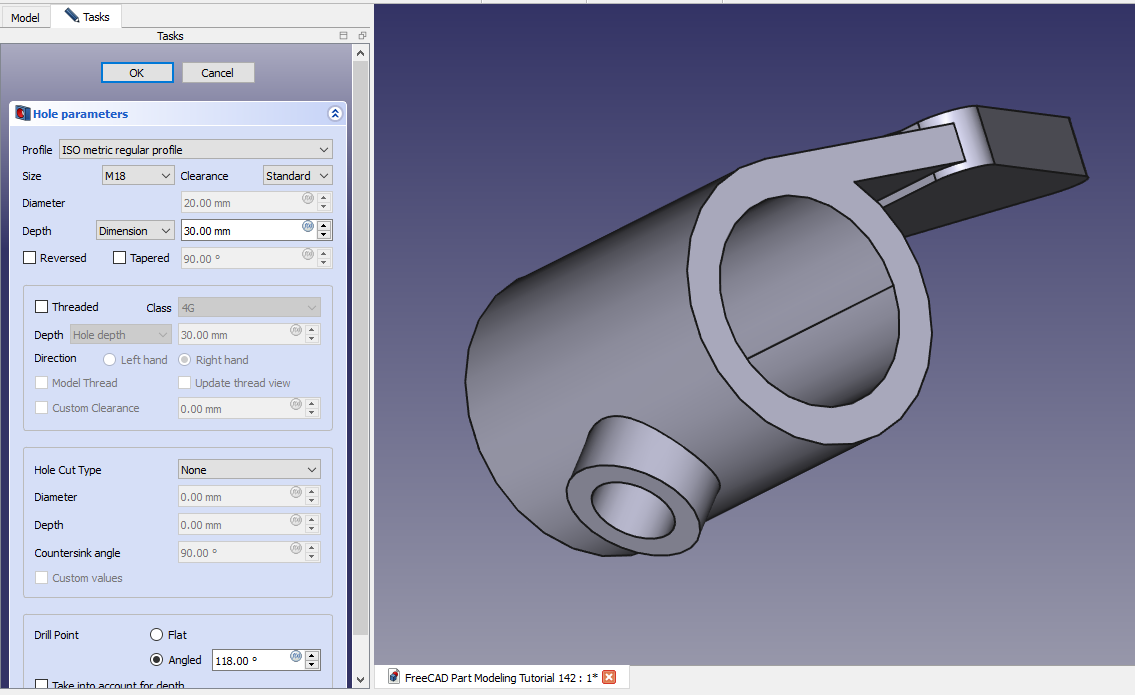Click the Hole parameters feature icon

pos(22,114)
